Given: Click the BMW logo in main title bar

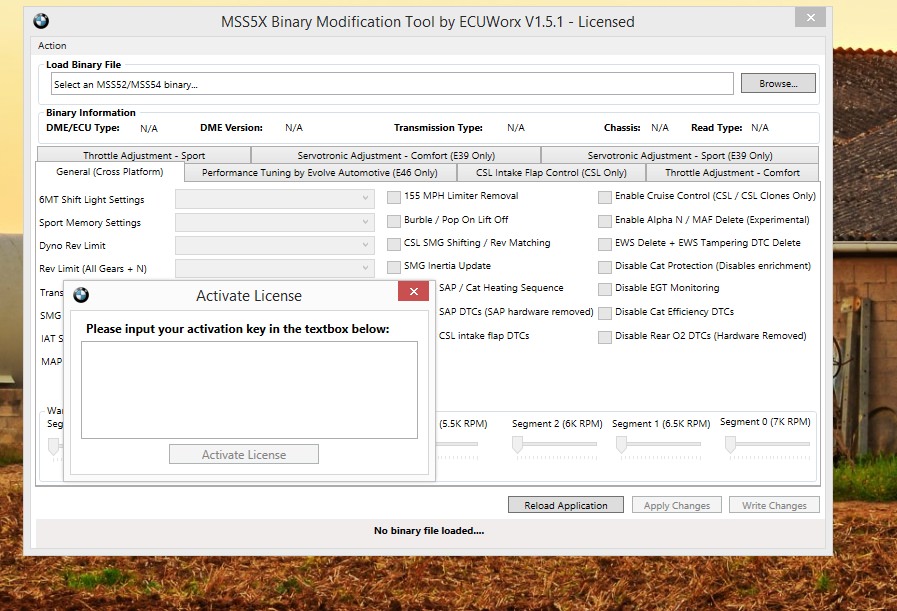Looking at the screenshot, I should 41,21.
